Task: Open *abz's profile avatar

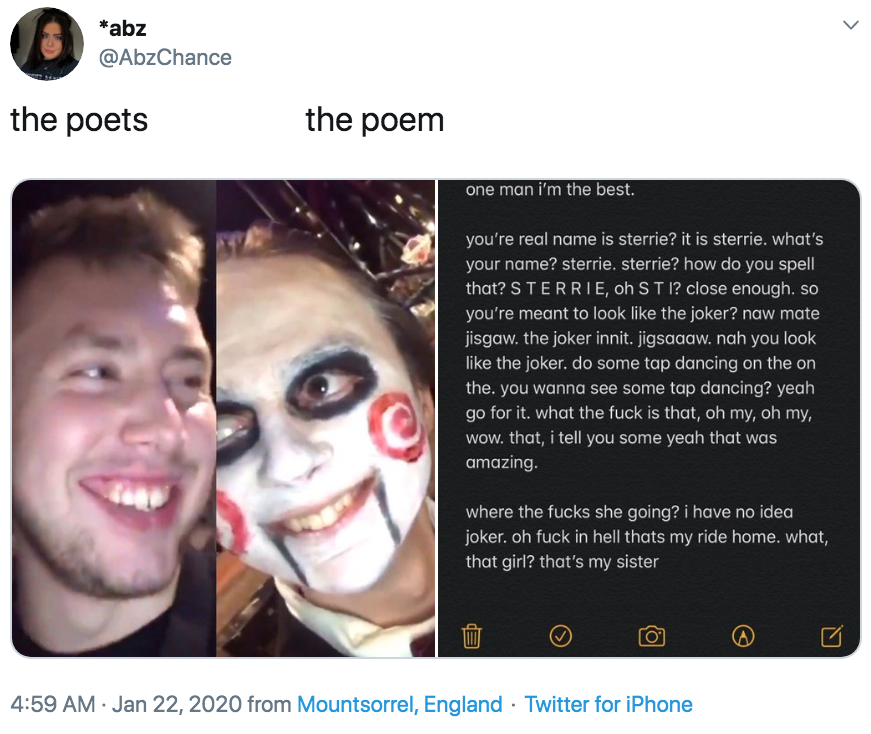Action: 48,42
